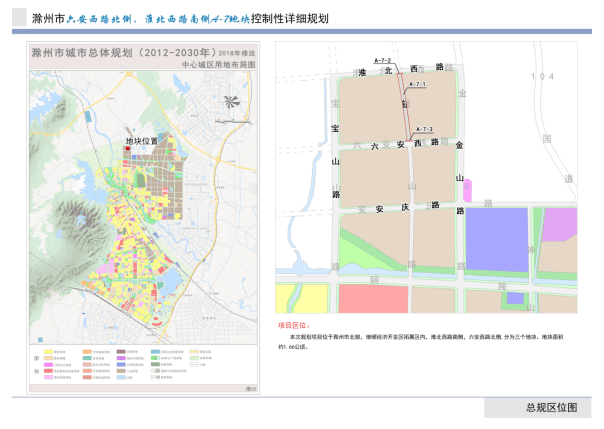Select the 地块位置 label on the map

point(143,141)
